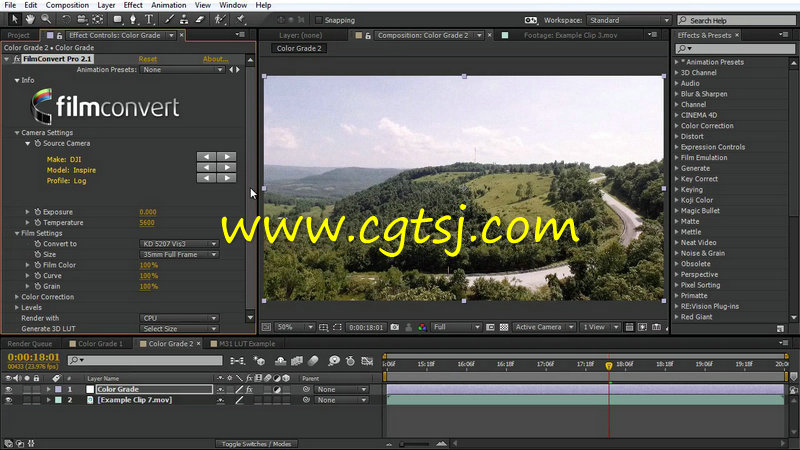Click the Exposure value 0.000

click(x=148, y=212)
